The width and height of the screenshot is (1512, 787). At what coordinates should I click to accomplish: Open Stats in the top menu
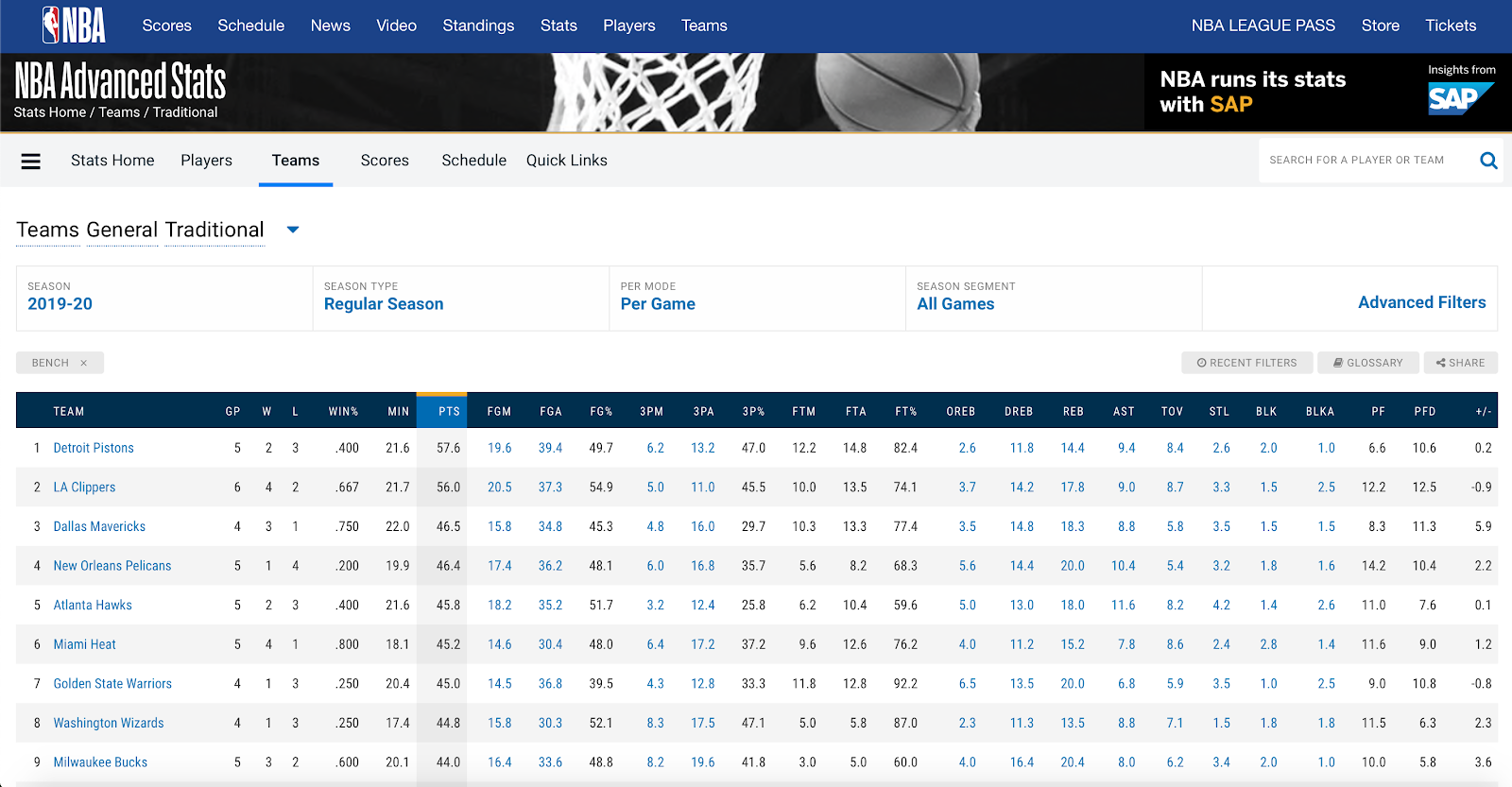[558, 26]
